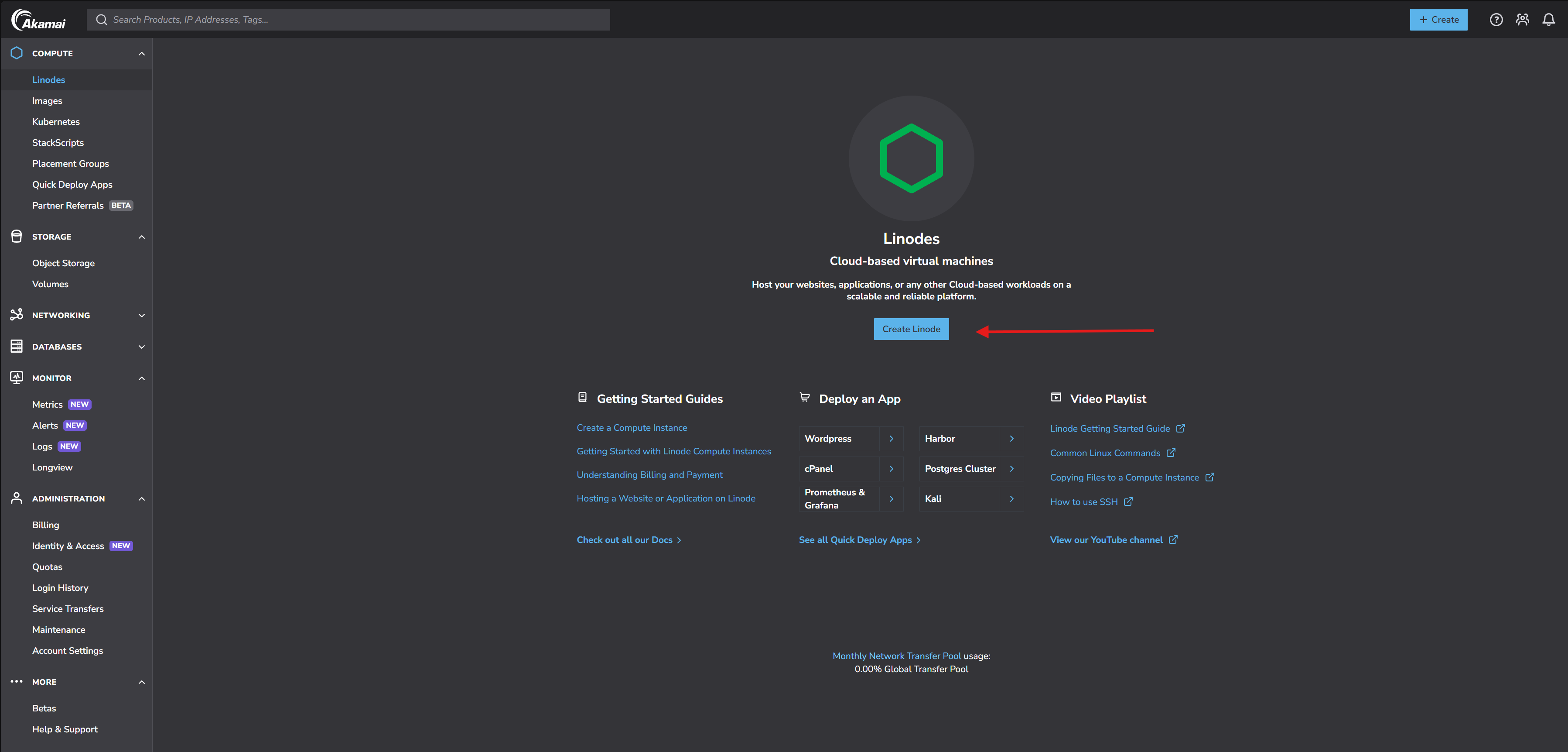Open Kali app chevron arrow
The image size is (1568, 752).
pos(1011,499)
